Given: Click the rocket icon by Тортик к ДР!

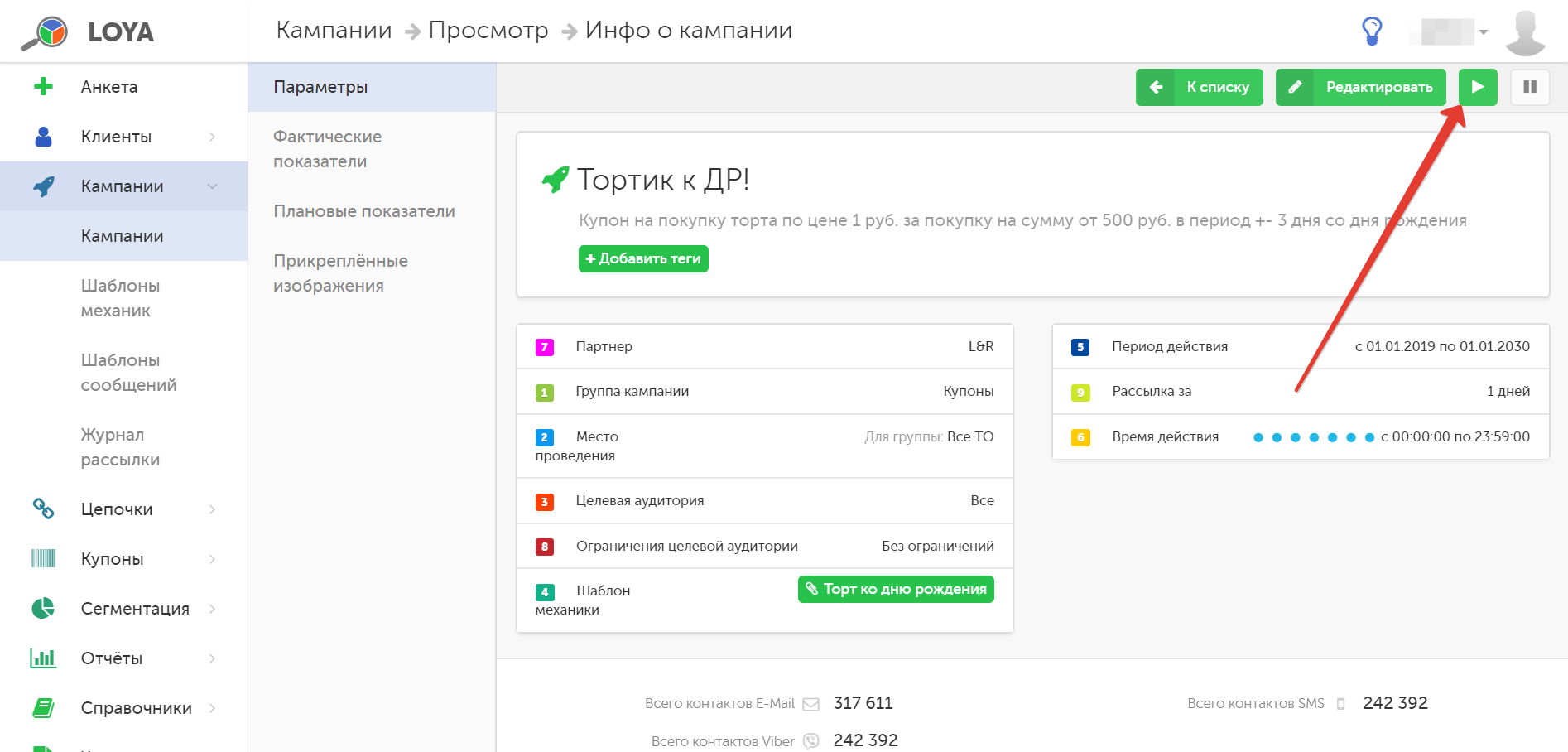Looking at the screenshot, I should tap(556, 179).
